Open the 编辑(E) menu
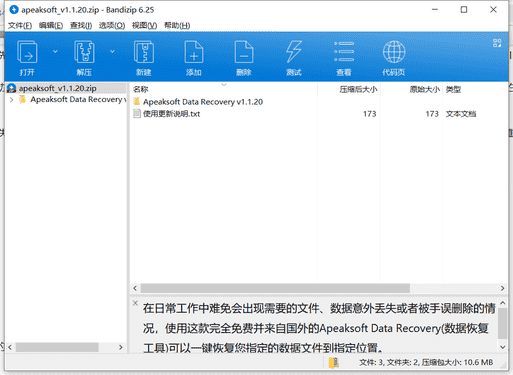The width and height of the screenshot is (513, 375). click(x=51, y=25)
